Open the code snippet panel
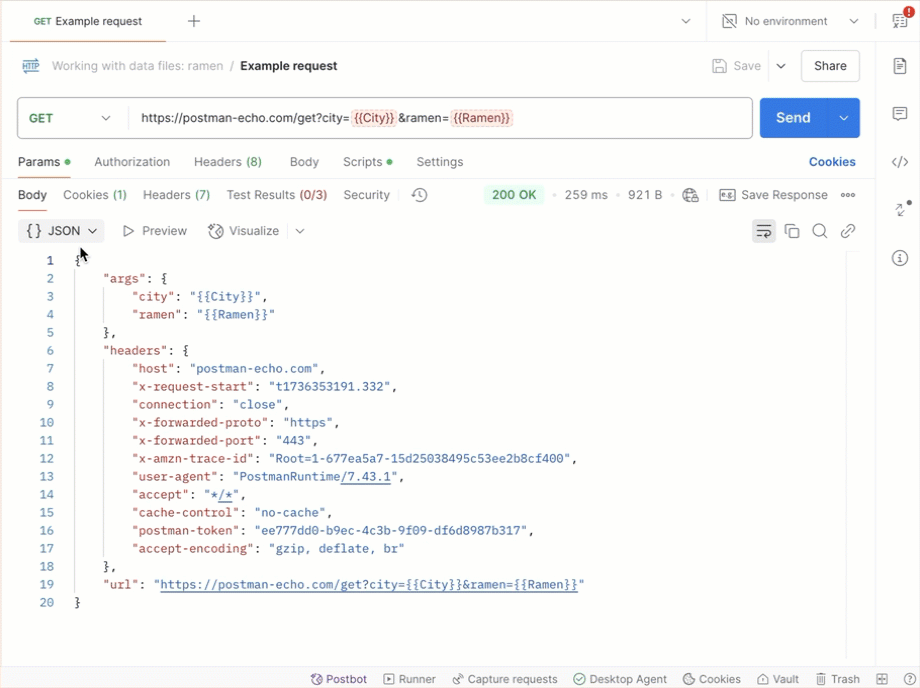920x688 pixels. coord(899,160)
